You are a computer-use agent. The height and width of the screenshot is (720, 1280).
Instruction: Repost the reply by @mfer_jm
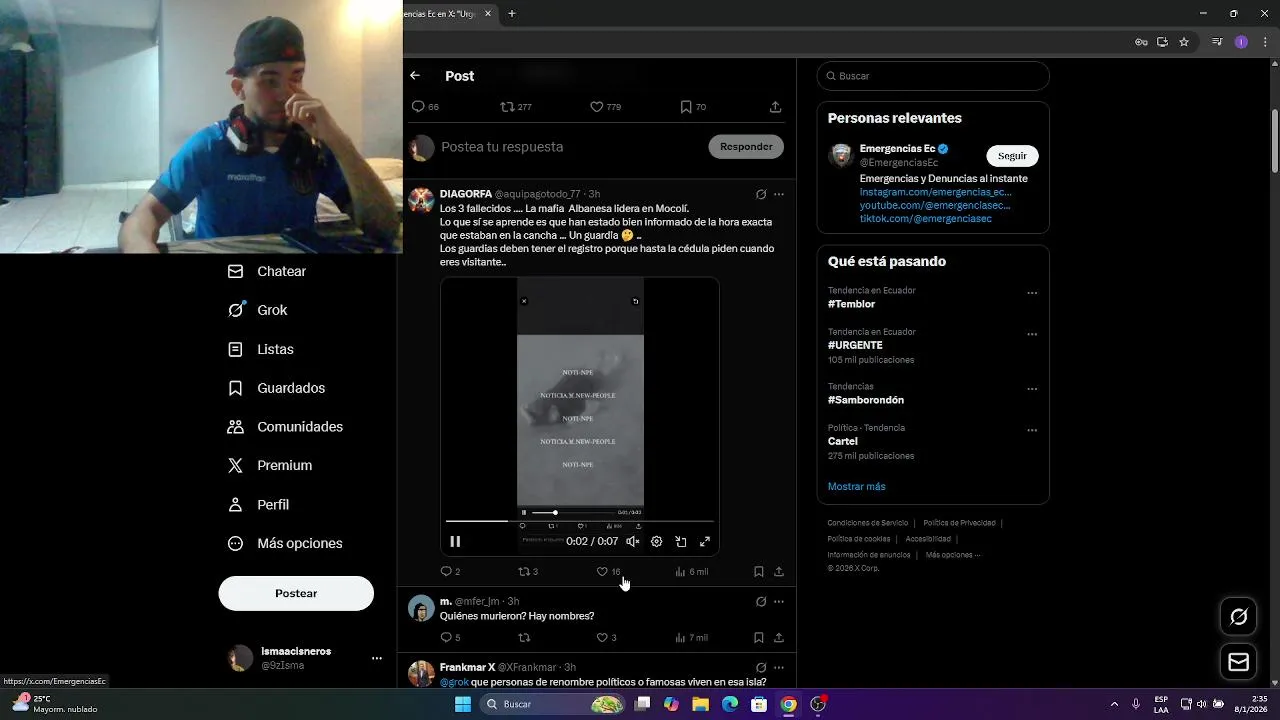[x=524, y=638]
